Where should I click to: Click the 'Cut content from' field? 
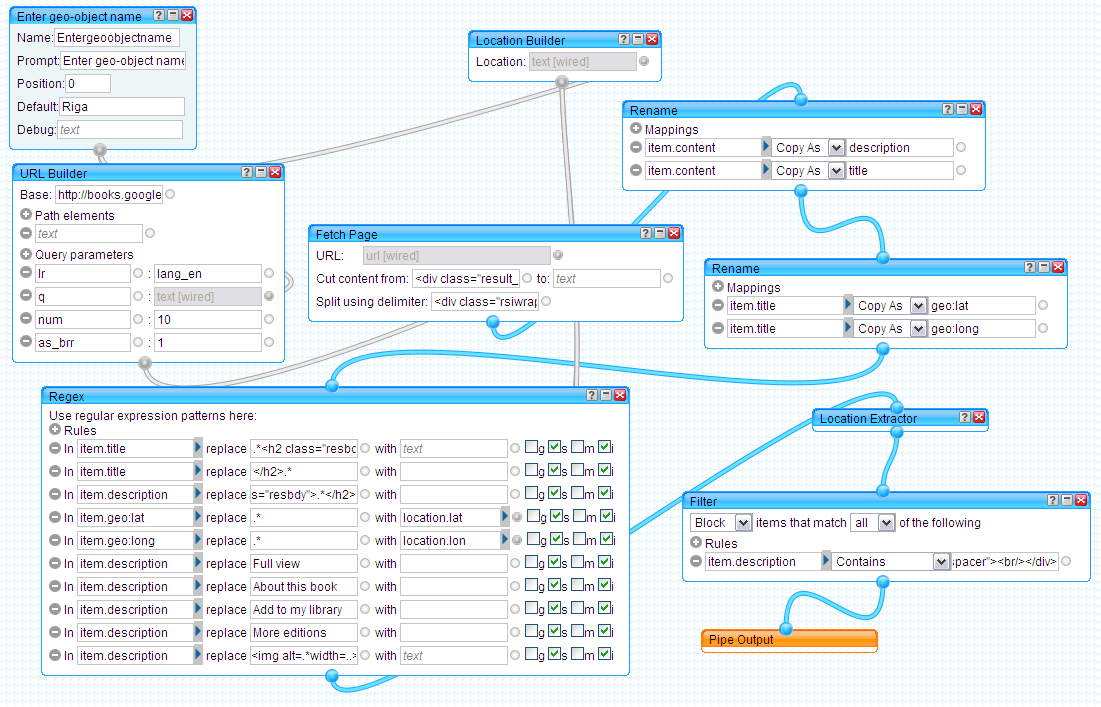[x=466, y=279]
